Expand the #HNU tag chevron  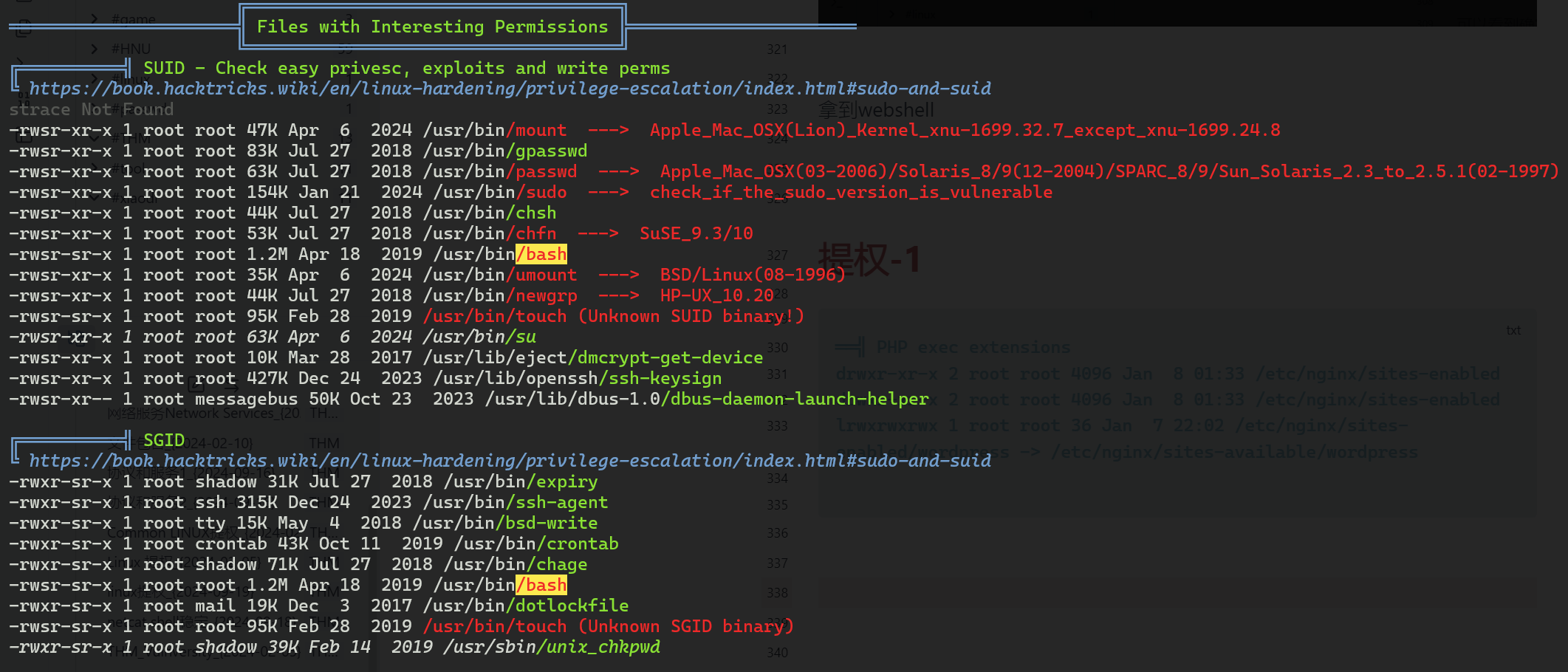click(x=94, y=49)
